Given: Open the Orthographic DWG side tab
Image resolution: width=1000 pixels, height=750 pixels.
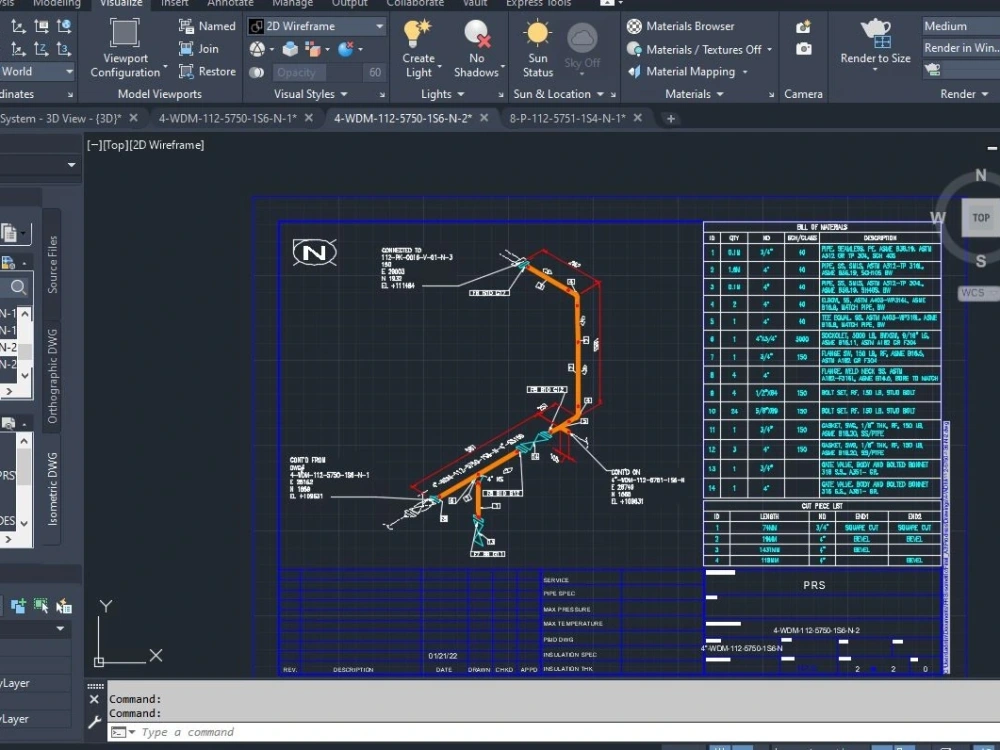Looking at the screenshot, I should pyautogui.click(x=52, y=376).
